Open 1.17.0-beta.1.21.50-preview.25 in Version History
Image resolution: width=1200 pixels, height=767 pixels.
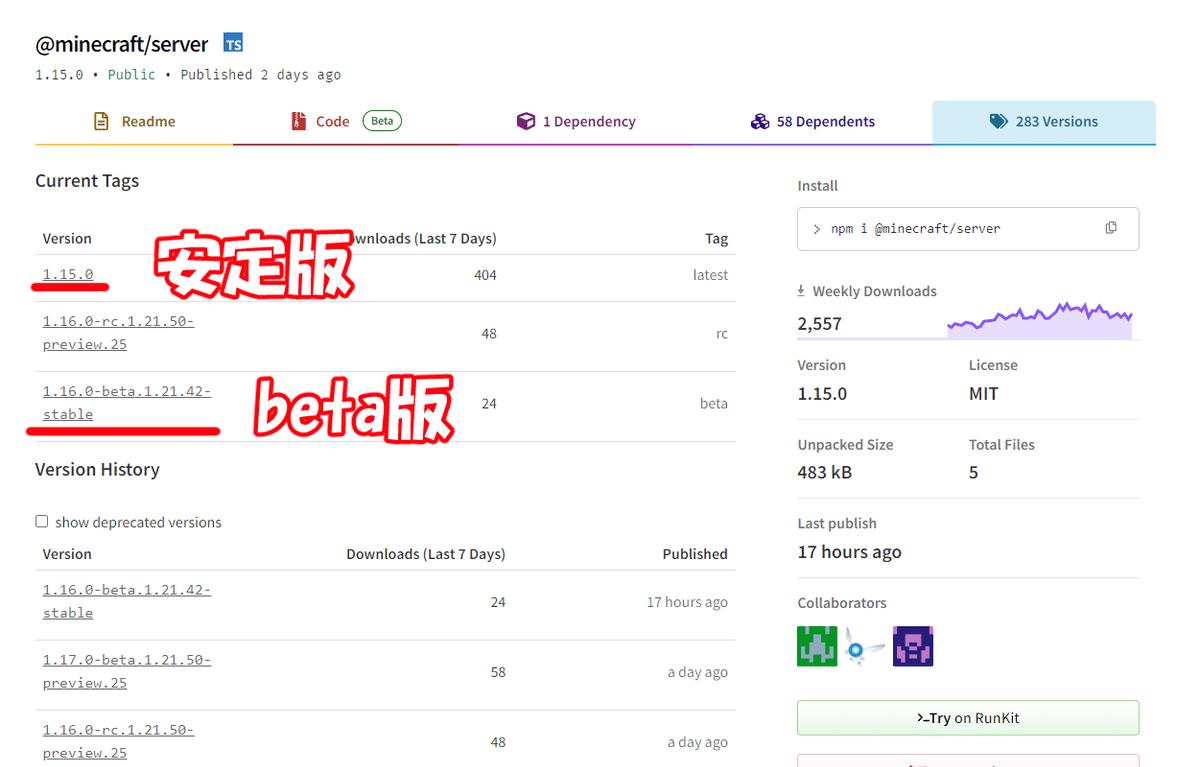click(127, 672)
